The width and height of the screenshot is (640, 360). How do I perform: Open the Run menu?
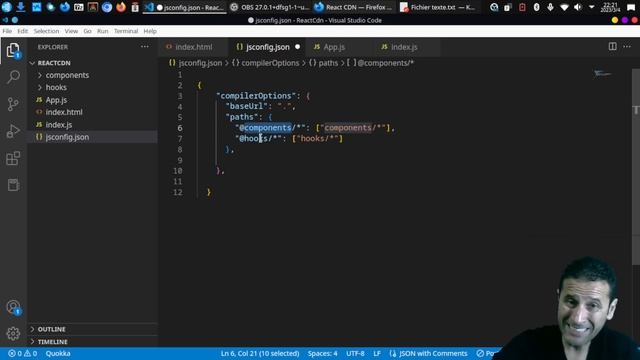click(102, 31)
